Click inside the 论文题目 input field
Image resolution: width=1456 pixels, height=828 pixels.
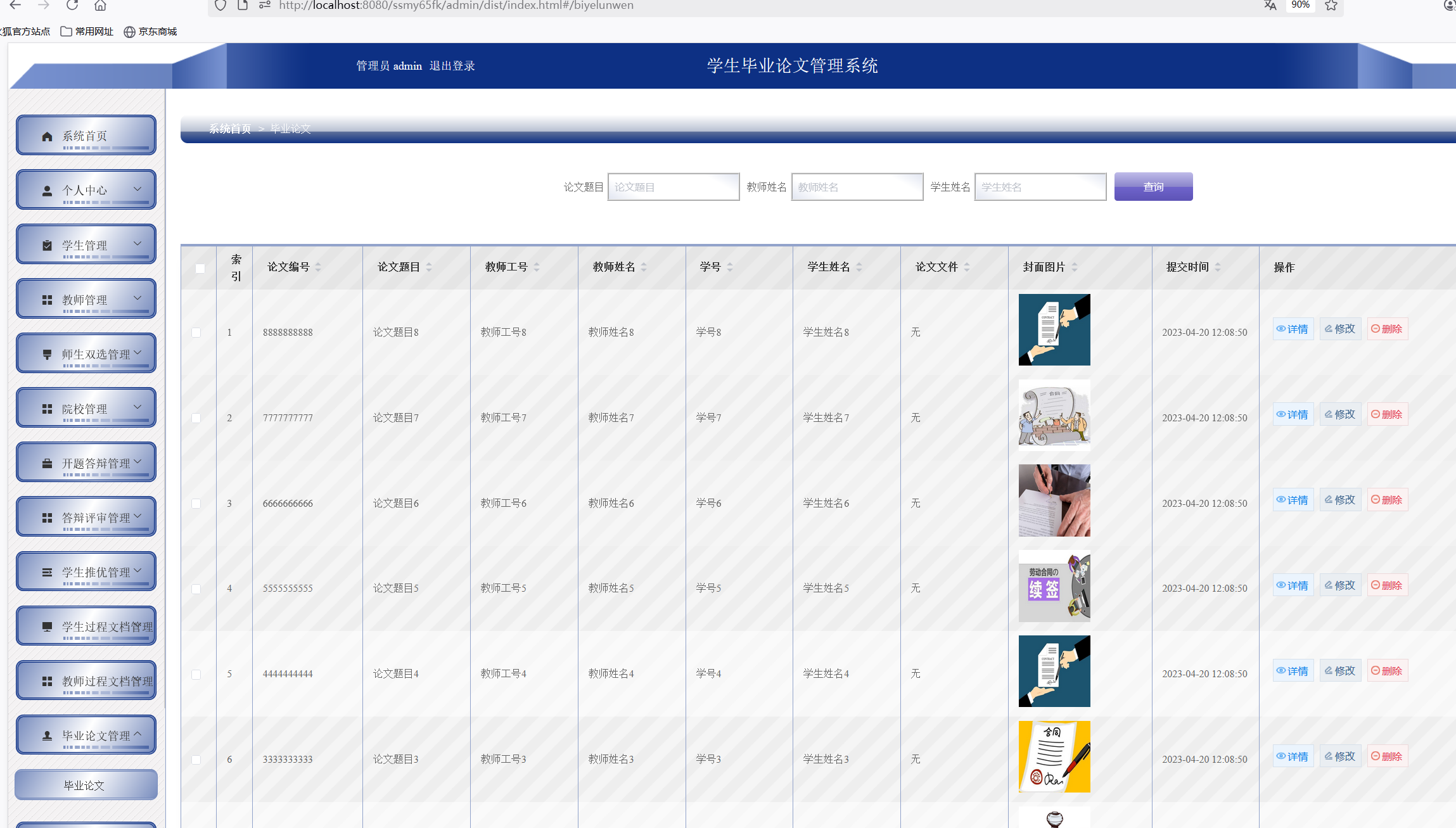[x=673, y=186]
